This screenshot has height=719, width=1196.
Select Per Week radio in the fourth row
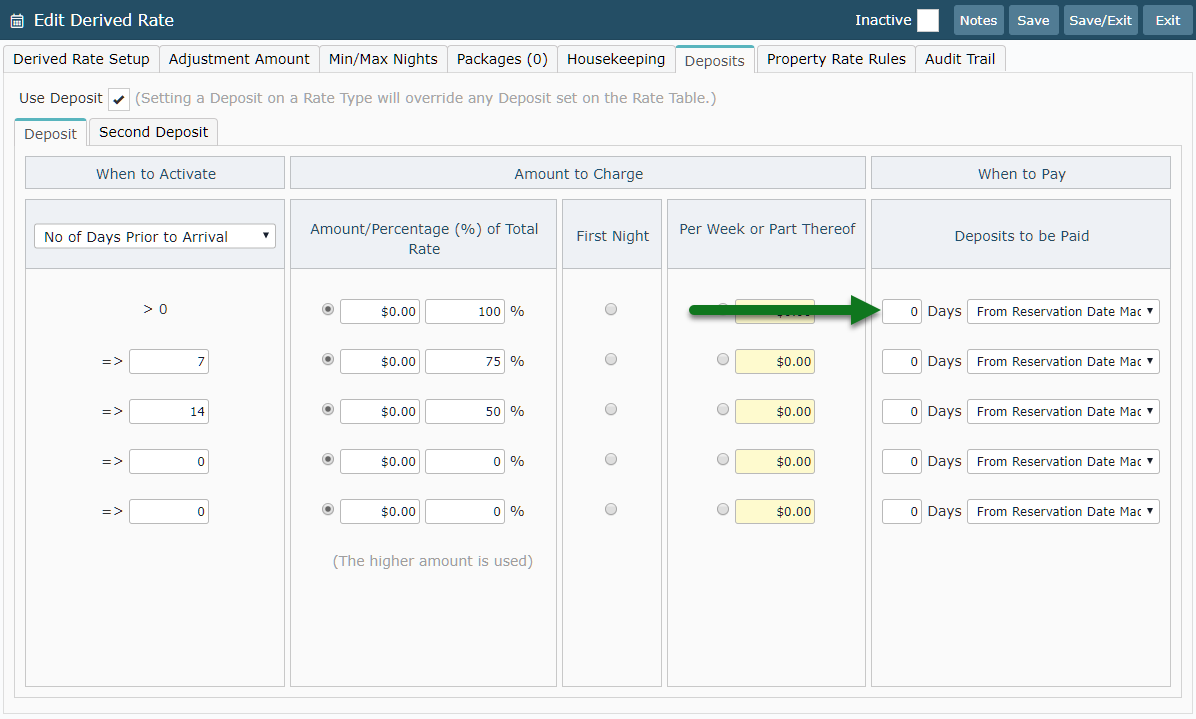(723, 459)
